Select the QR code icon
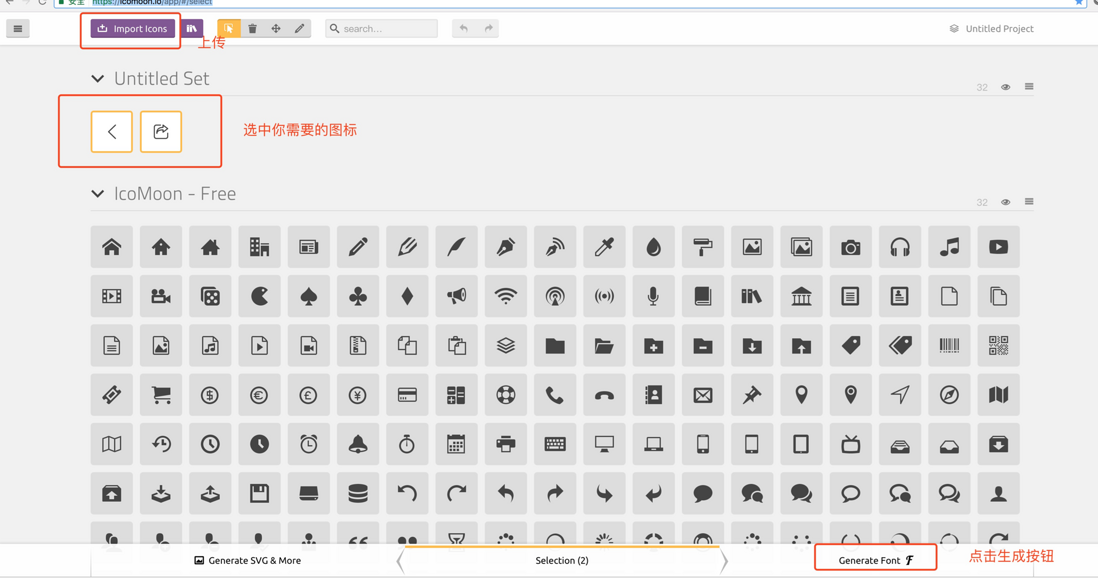This screenshot has width=1098, height=578. pos(999,345)
